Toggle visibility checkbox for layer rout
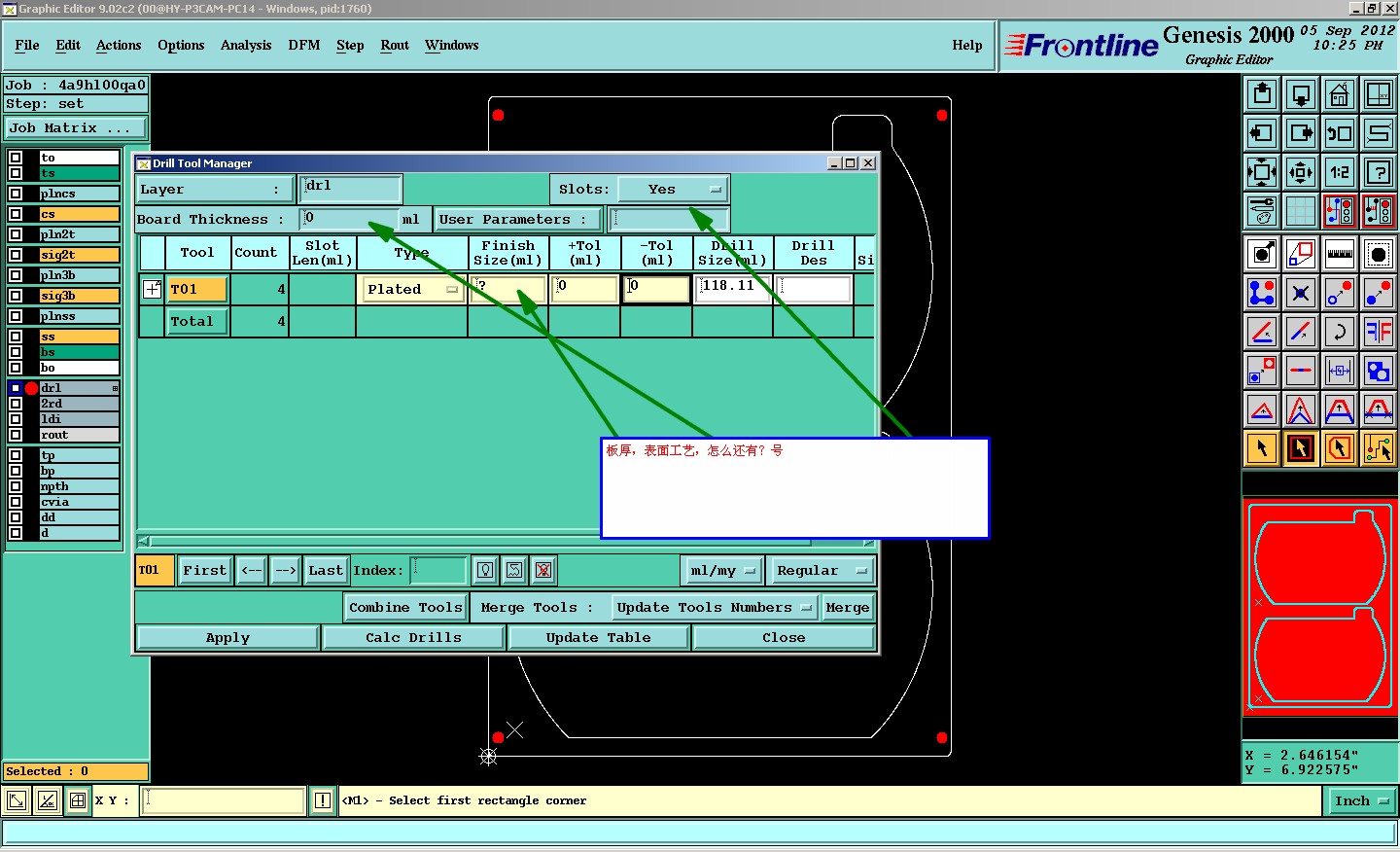Screen dimensions: 1400x852 point(16,435)
